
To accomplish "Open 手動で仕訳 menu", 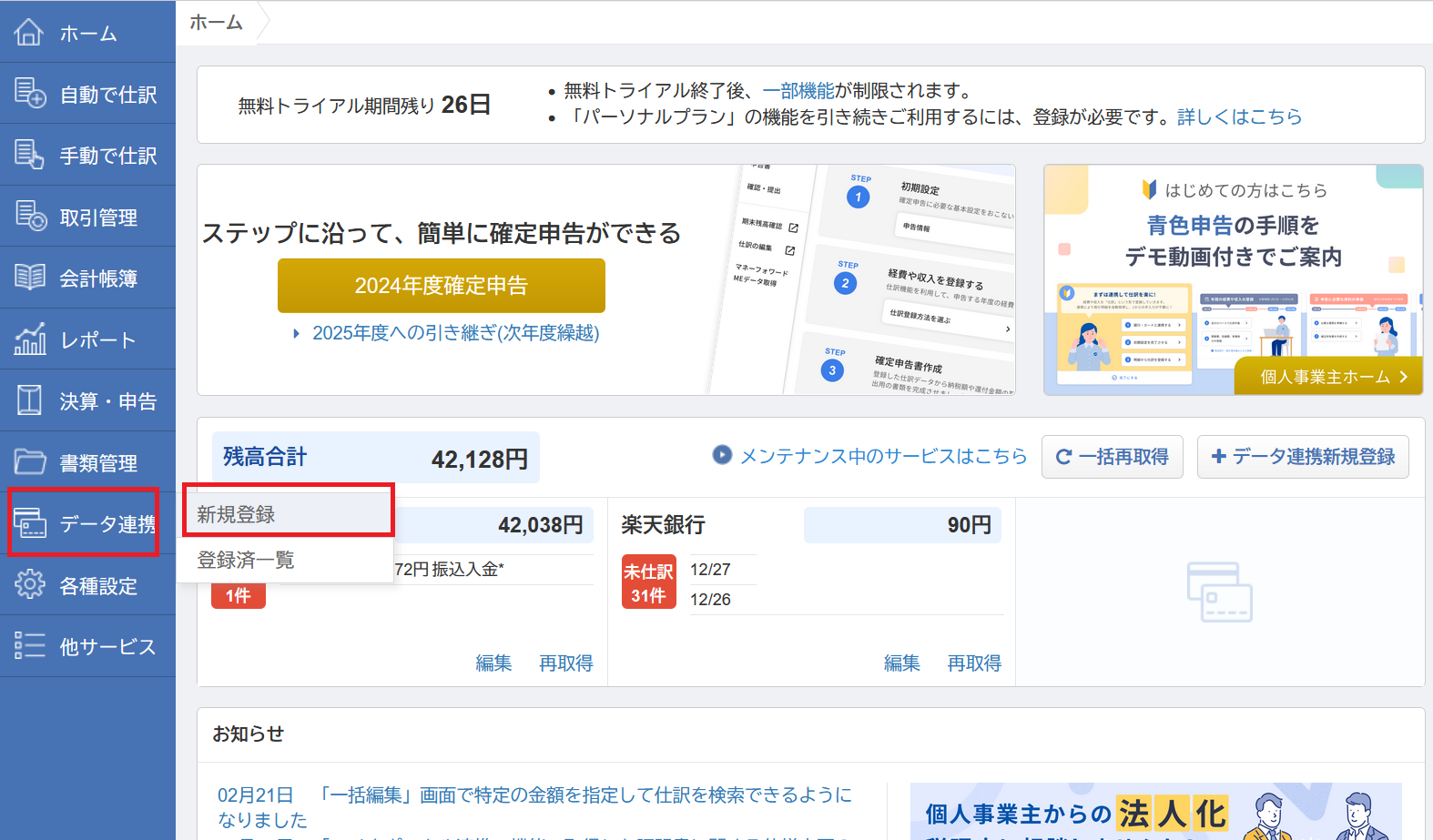I will pos(87,155).
